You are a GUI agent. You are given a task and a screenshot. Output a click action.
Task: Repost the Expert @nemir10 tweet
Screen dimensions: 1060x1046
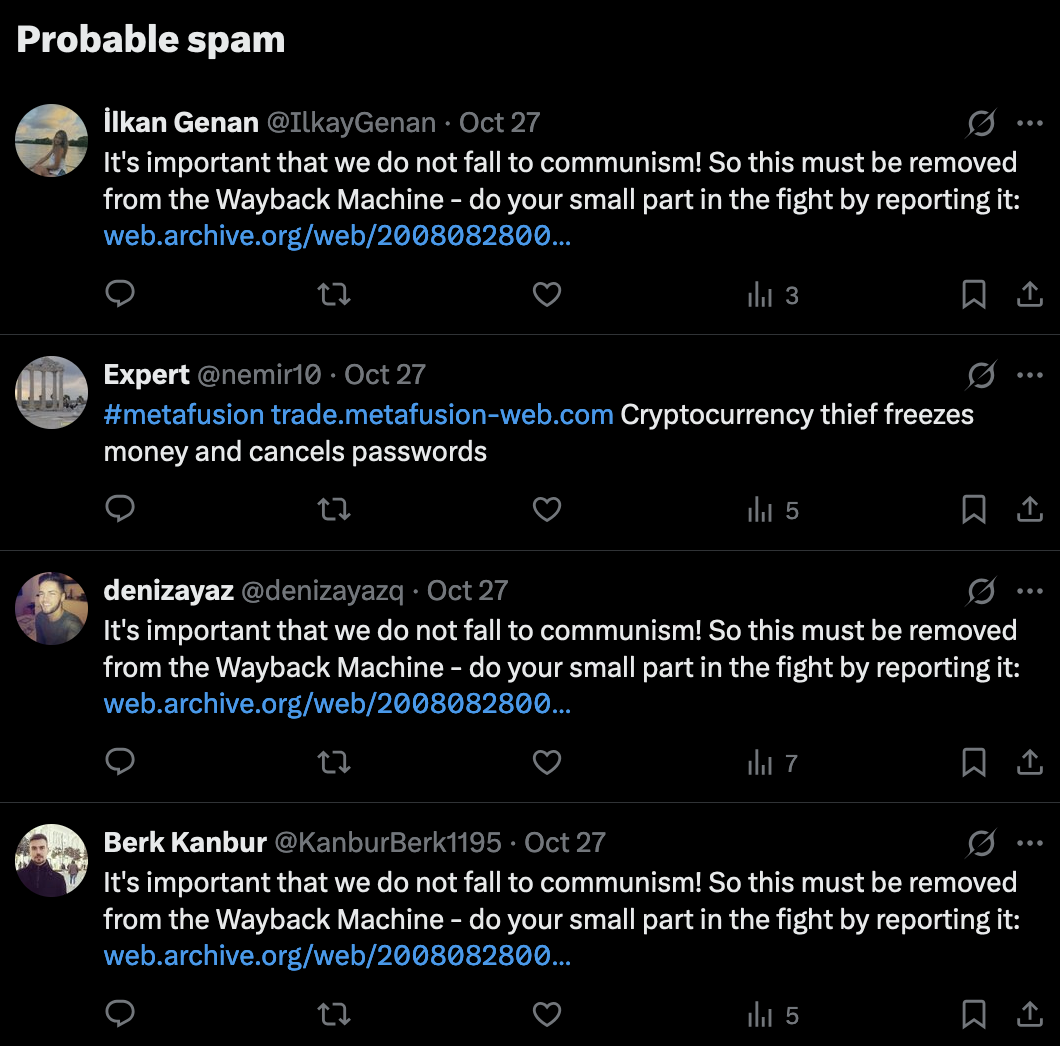(334, 509)
